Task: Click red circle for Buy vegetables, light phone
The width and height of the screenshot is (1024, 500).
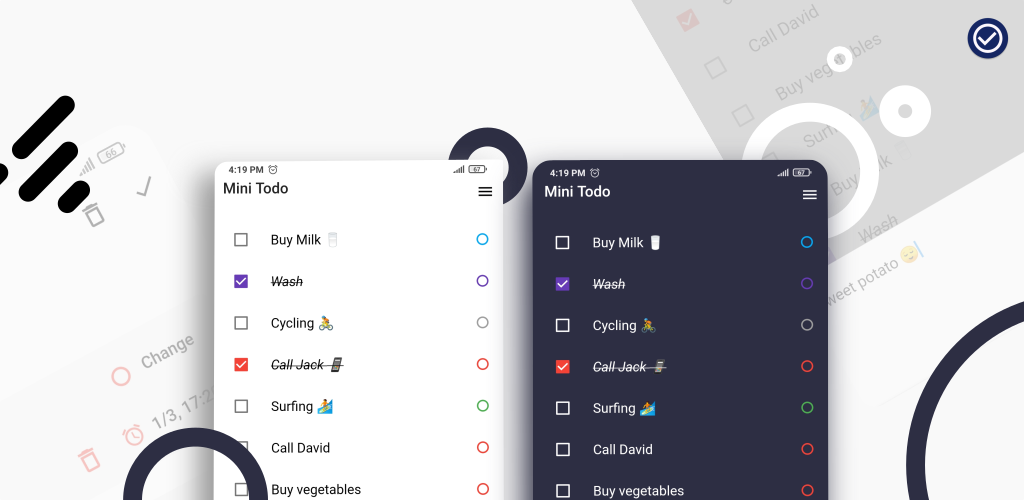Action: [x=483, y=489]
